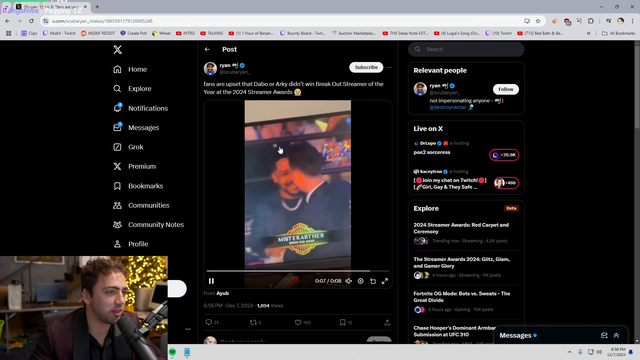Expand the Messages drawer
Image resolution: width=640 pixels, height=360 pixels.
[616, 336]
